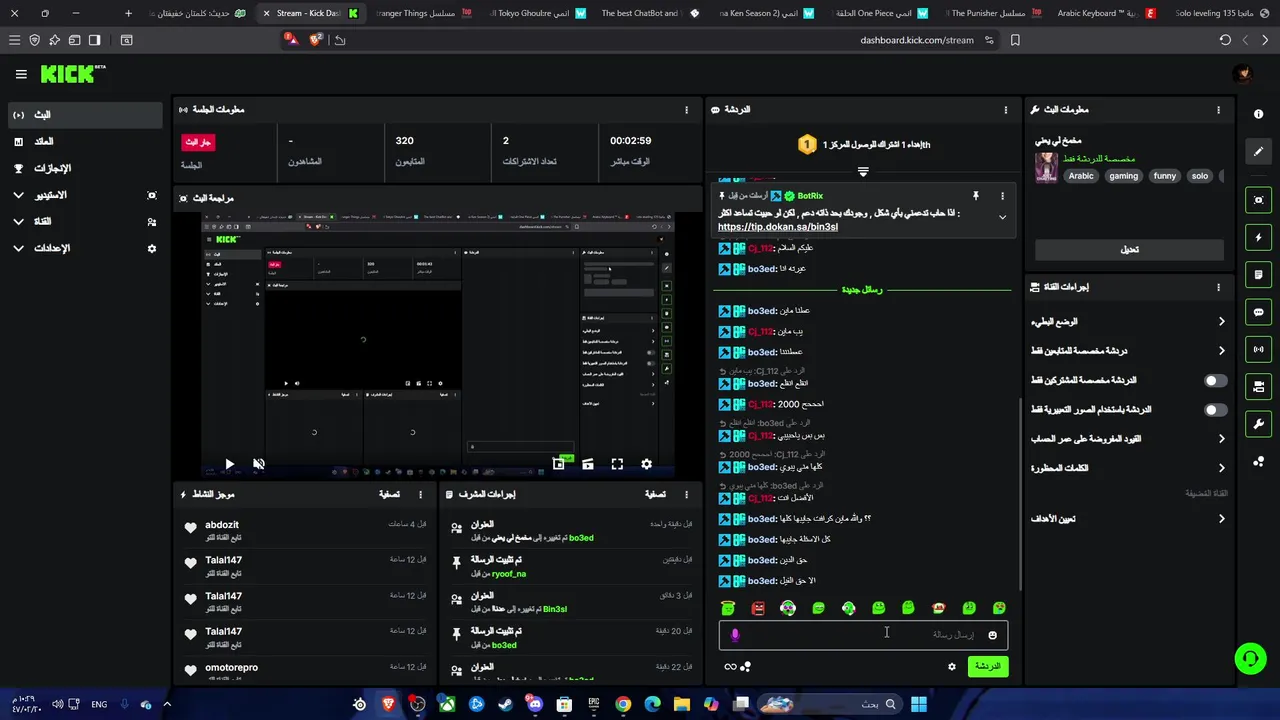Viewport: 1280px width, 720px height.
Task: Insert the red angry emote
Action: coord(758,608)
